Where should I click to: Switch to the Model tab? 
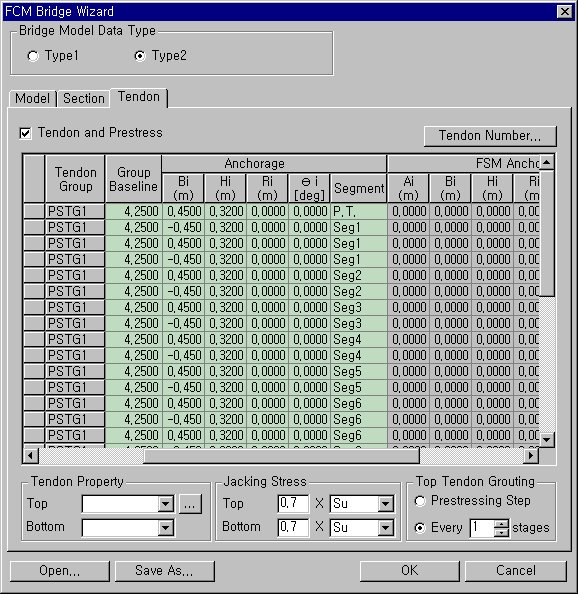pos(33,98)
